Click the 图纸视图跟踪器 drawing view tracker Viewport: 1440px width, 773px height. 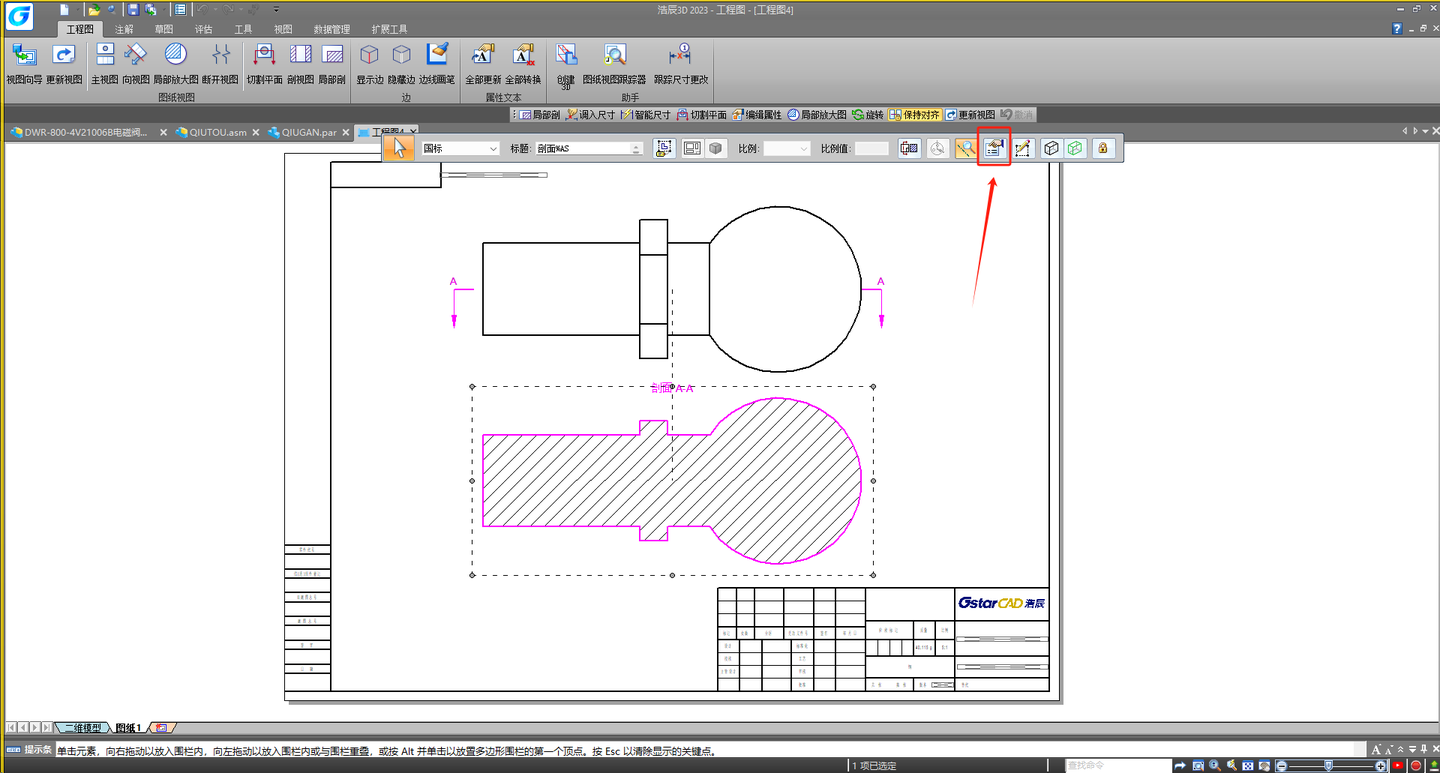pos(616,56)
